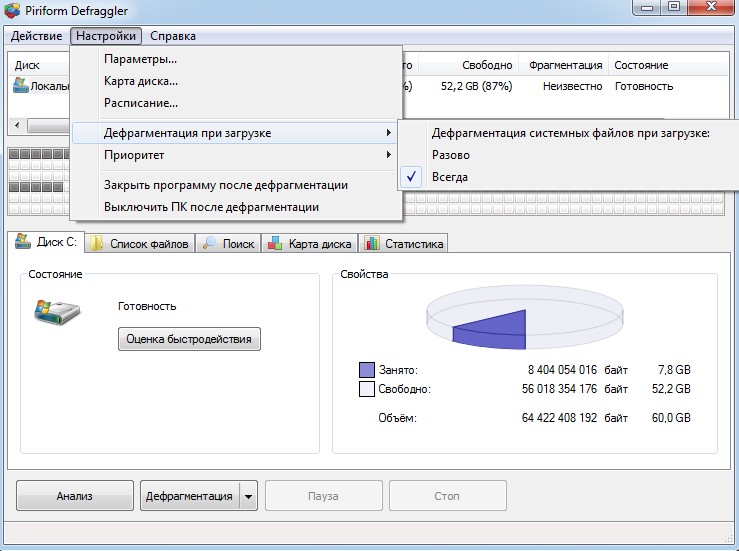Click the Дефрагментация button

click(x=189, y=495)
